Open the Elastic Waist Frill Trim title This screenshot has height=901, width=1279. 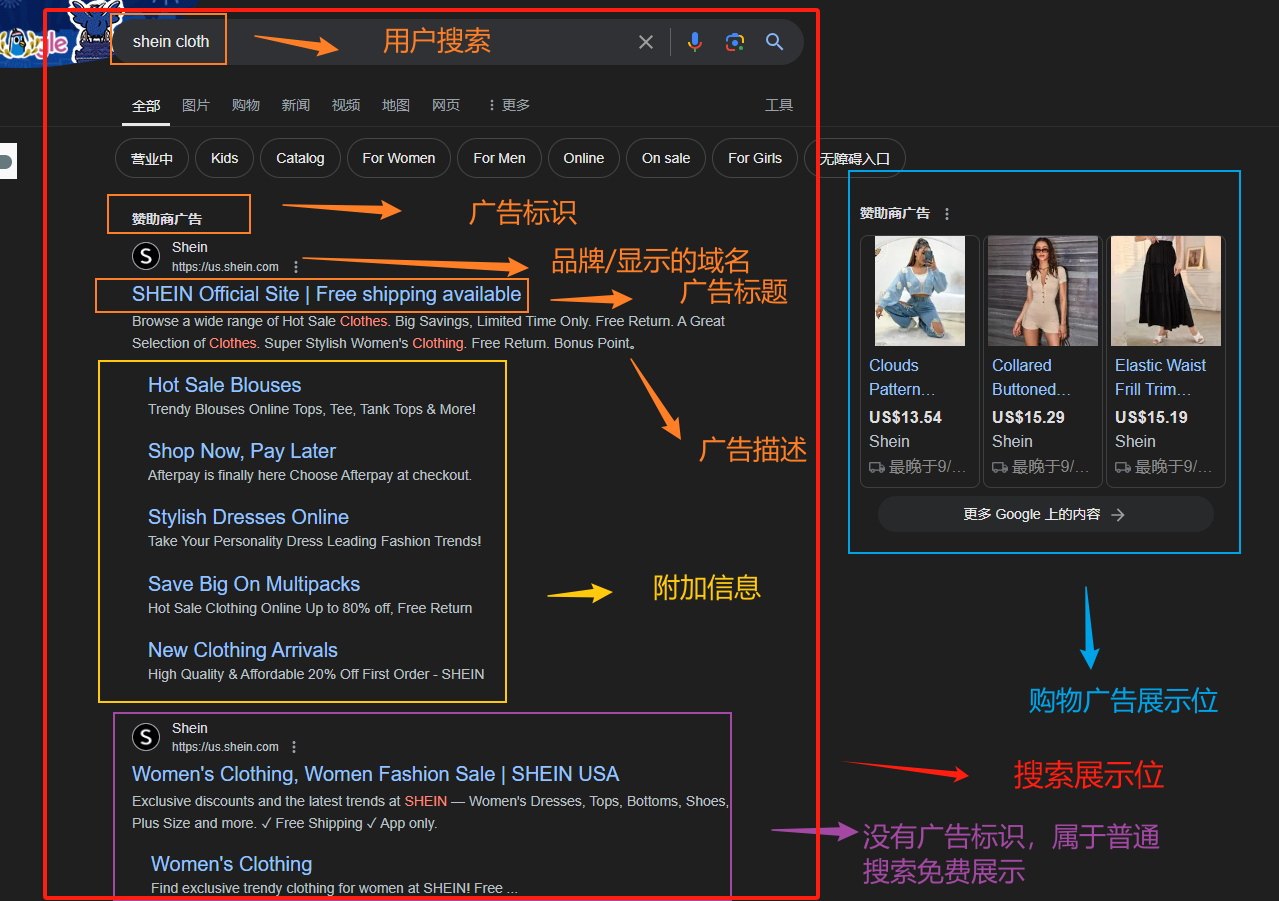click(1160, 377)
